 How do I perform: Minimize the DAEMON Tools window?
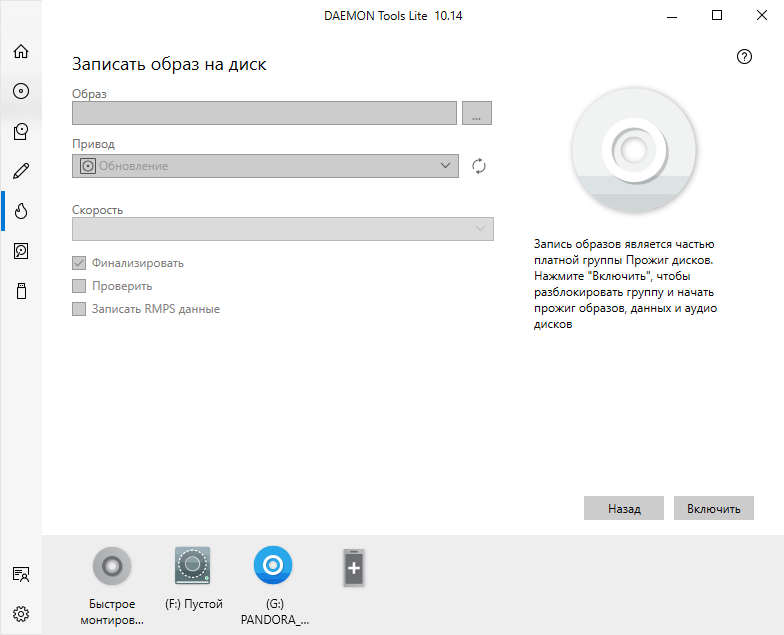(672, 16)
